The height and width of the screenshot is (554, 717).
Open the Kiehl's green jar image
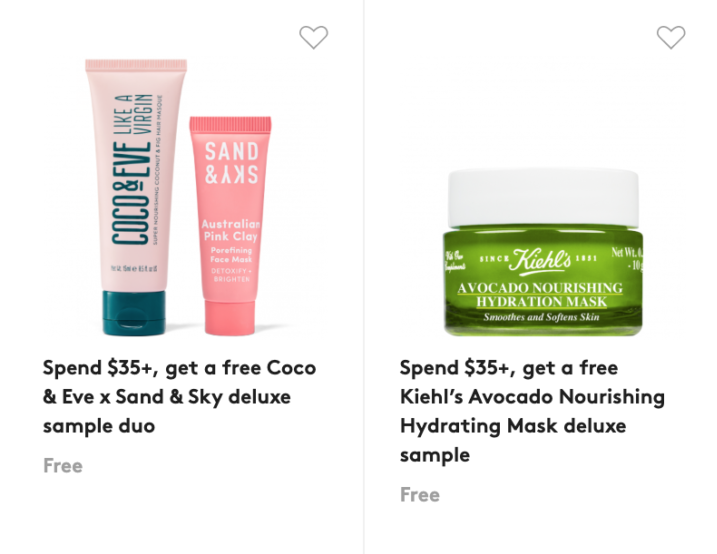(543, 252)
